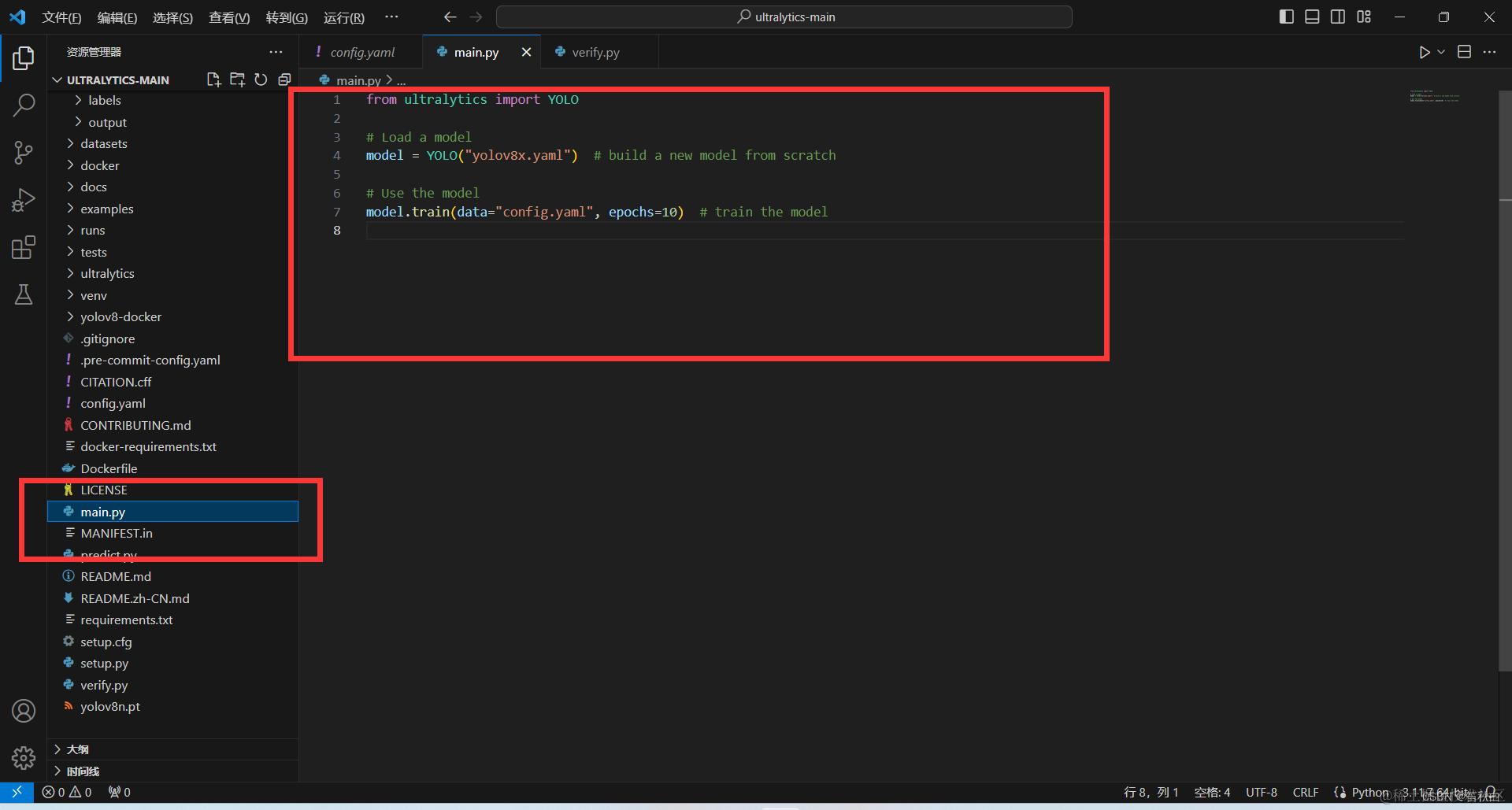
Task: Run the Python file with play button
Action: click(1424, 52)
